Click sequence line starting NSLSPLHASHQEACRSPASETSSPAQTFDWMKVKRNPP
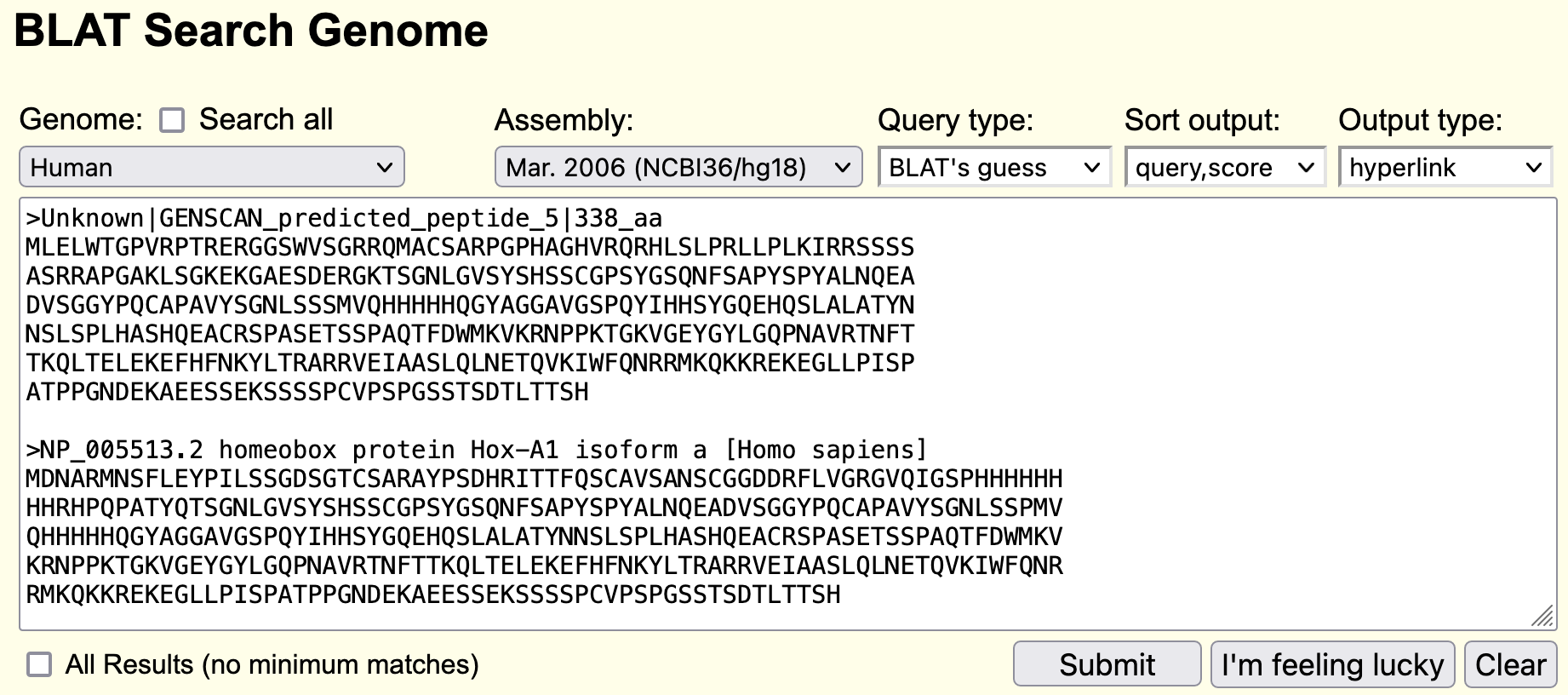 tap(470, 335)
